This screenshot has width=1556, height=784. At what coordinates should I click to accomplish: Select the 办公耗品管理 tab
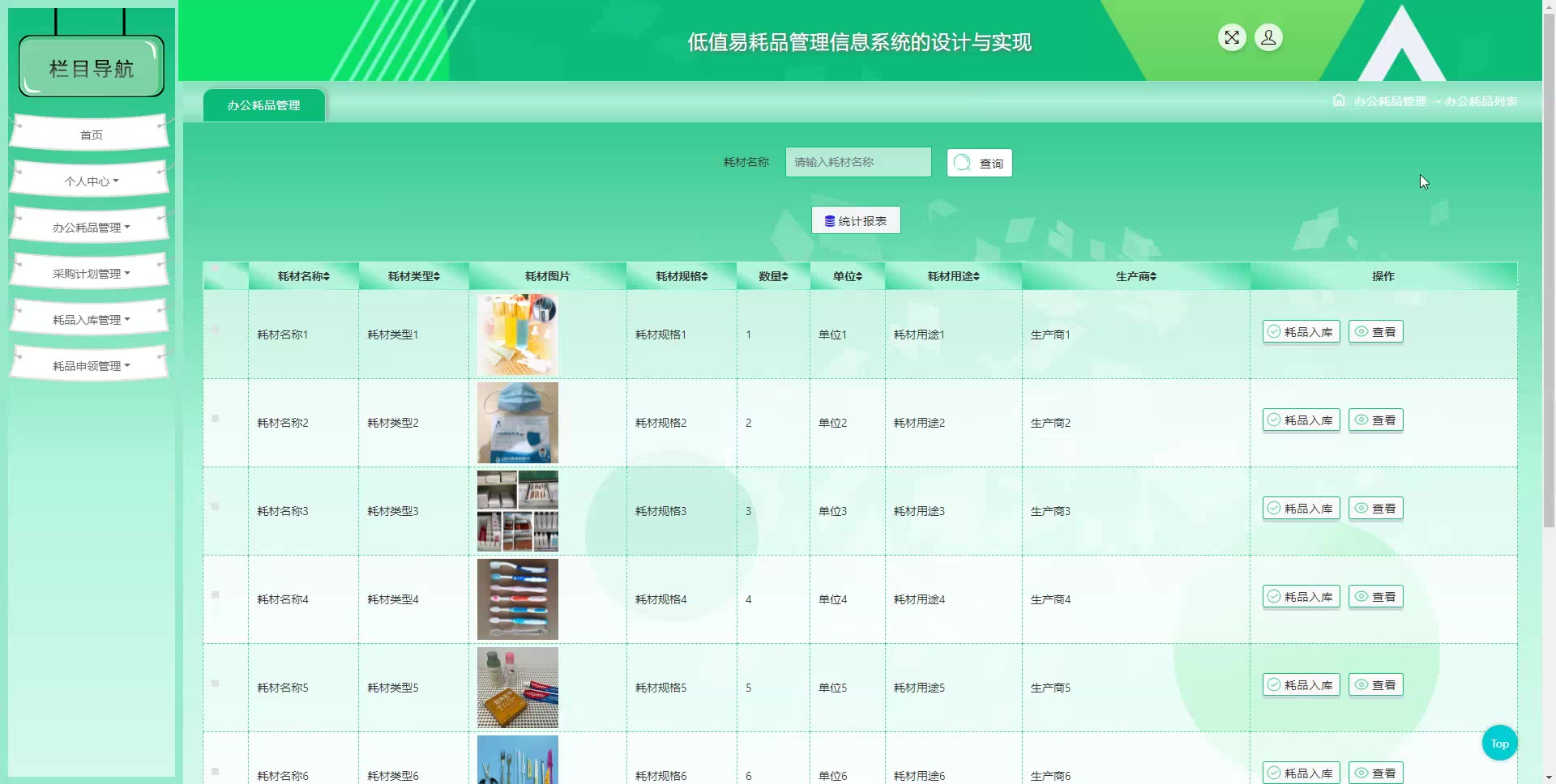coord(263,105)
